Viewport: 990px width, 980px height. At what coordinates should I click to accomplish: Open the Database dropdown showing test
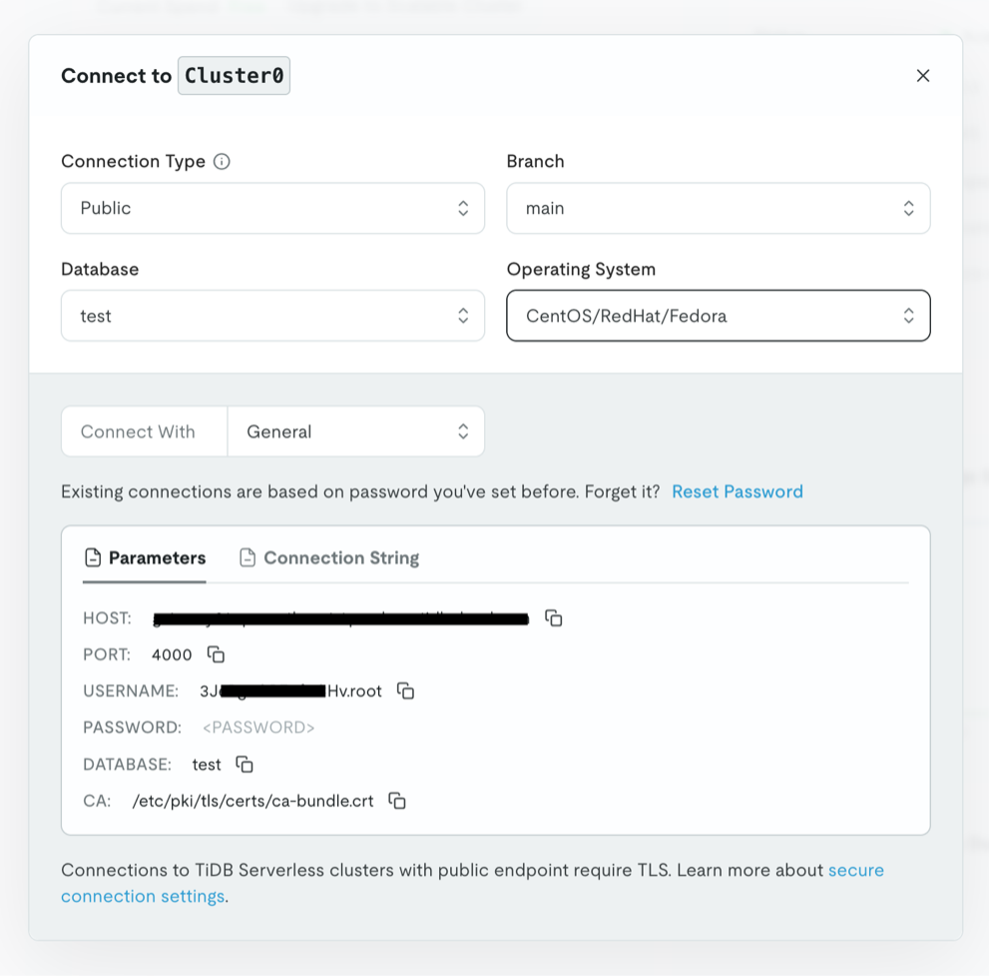coord(272,316)
